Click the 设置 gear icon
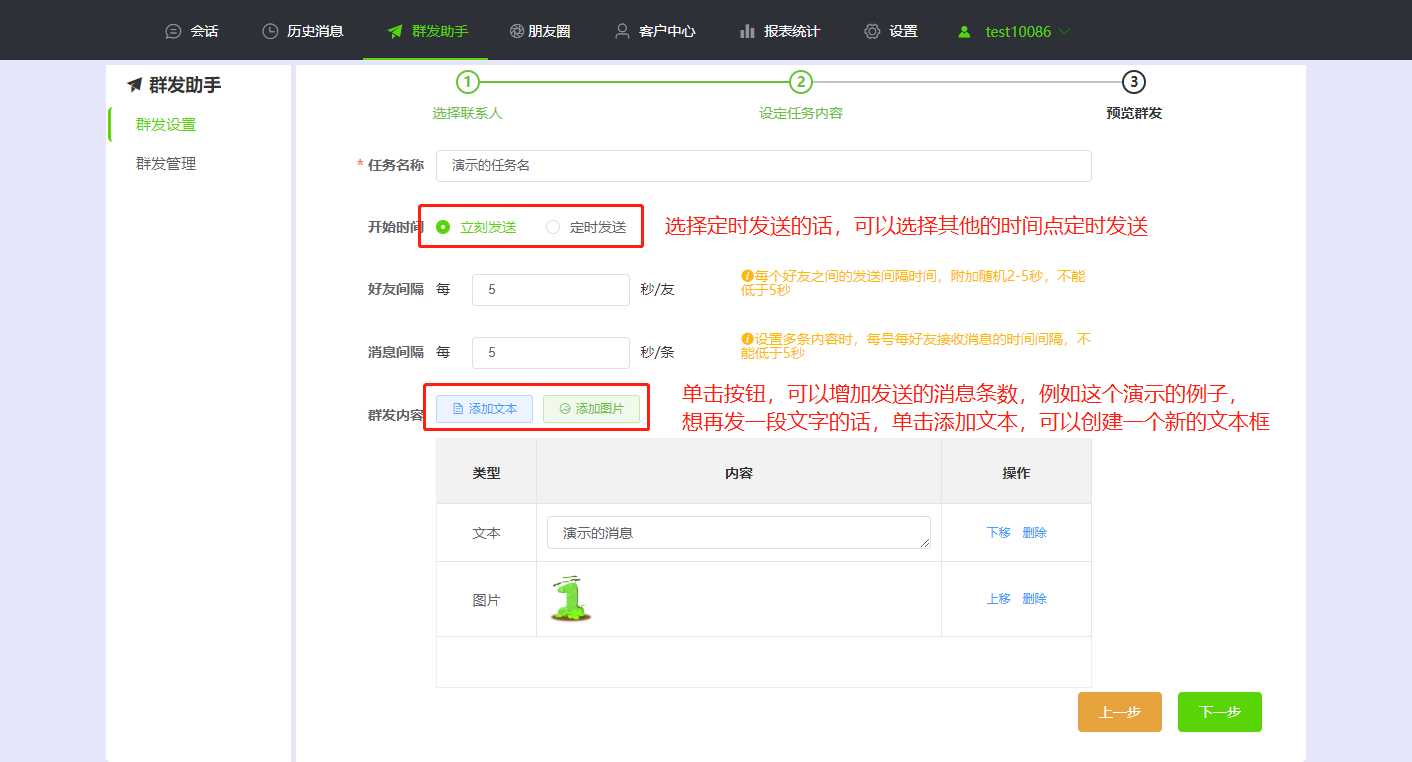This screenshot has height=762, width=1412. pyautogui.click(x=872, y=31)
